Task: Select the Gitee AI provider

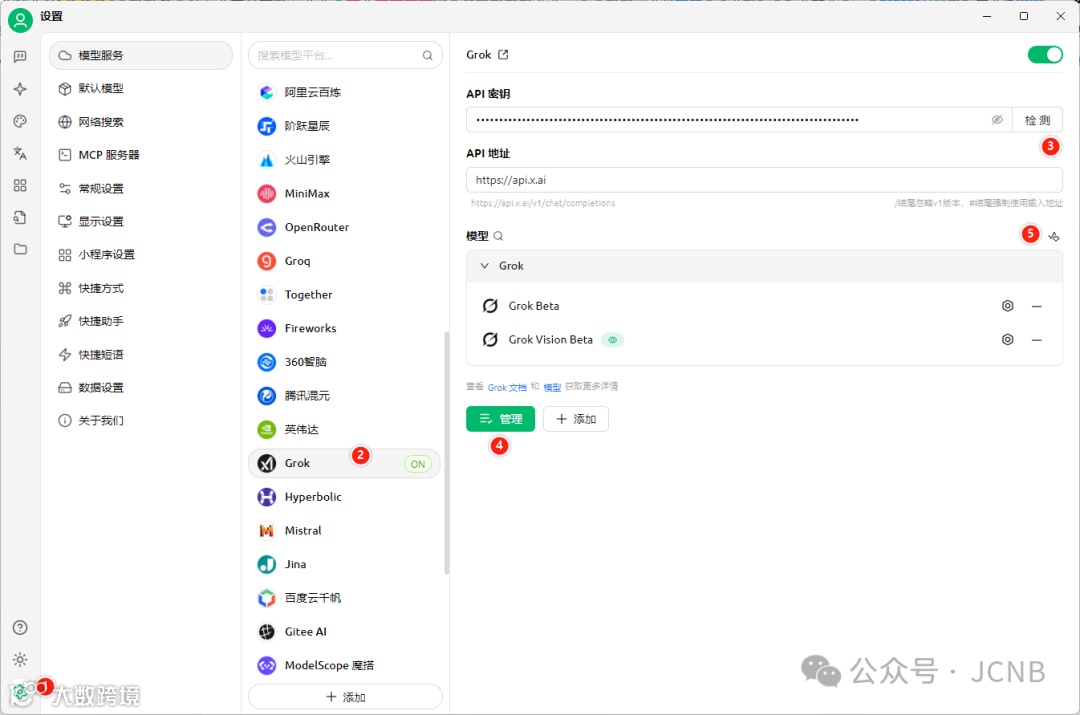Action: [x=344, y=632]
